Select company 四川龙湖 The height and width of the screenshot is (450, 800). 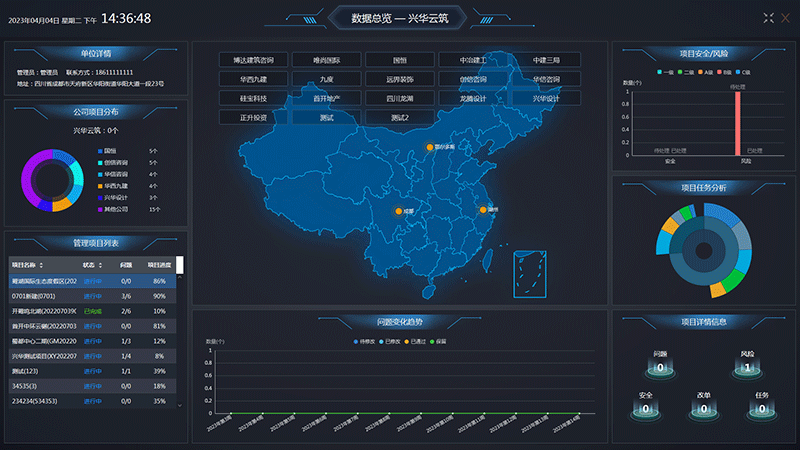(x=400, y=98)
